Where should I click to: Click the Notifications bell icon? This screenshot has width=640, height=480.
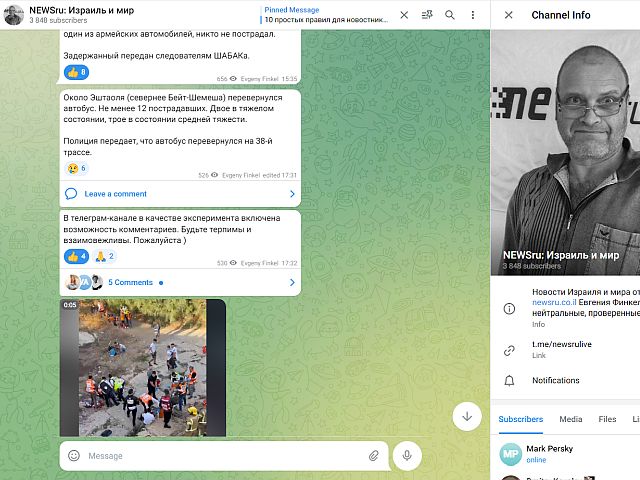(x=509, y=380)
